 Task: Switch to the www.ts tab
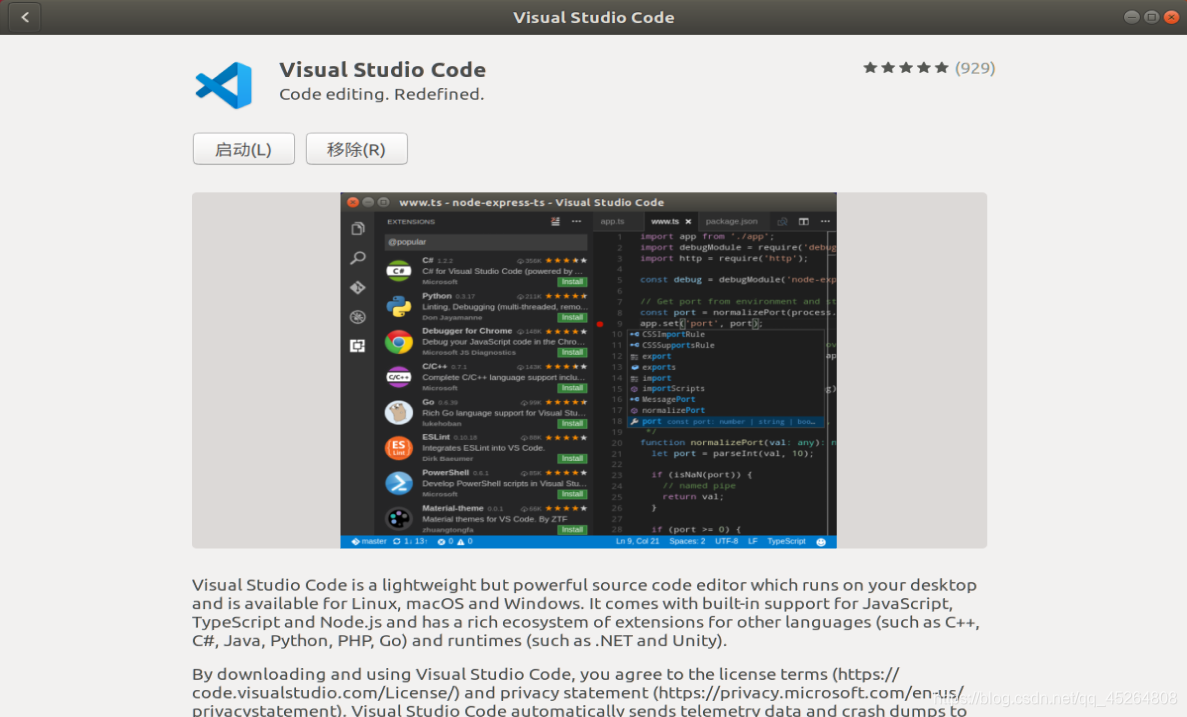coord(665,221)
